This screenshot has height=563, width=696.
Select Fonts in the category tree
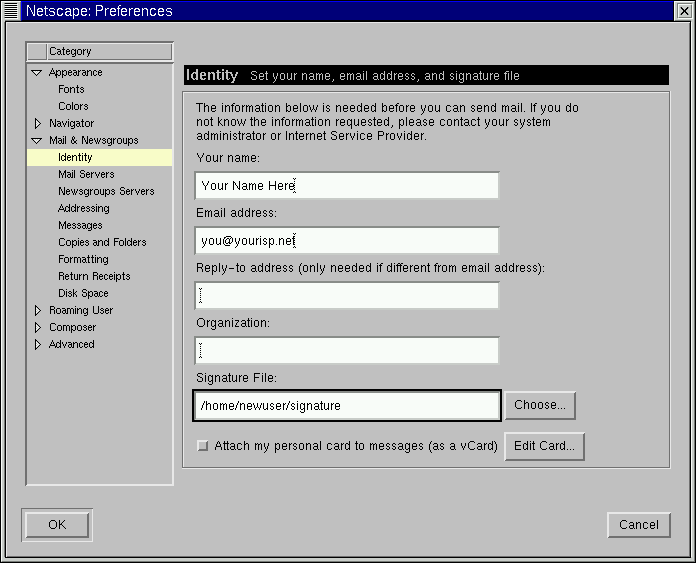71,90
